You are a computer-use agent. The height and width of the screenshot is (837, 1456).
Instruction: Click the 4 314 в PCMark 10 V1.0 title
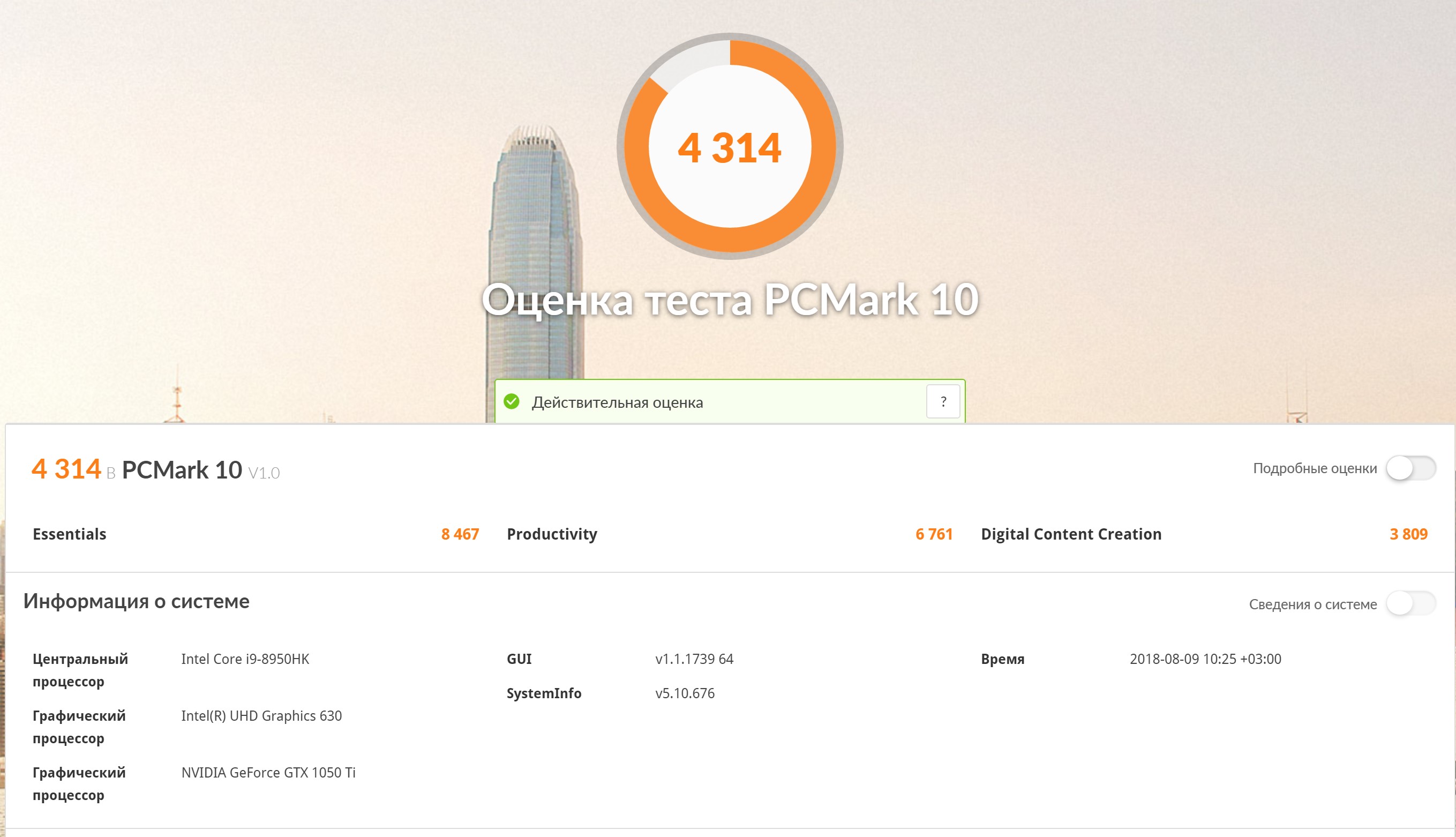(156, 469)
